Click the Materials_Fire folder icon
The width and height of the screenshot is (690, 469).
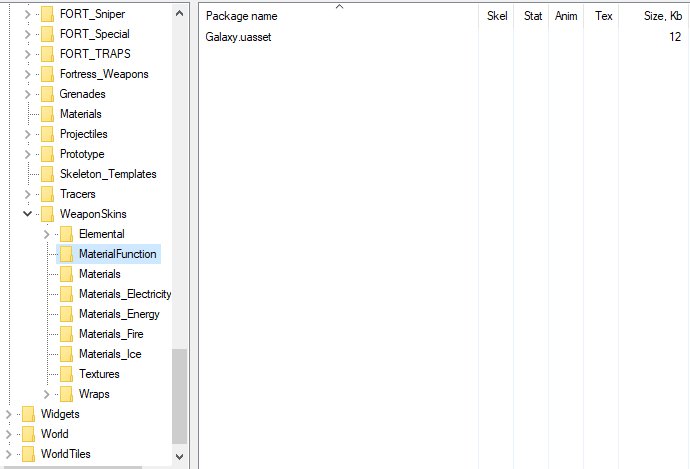point(66,334)
